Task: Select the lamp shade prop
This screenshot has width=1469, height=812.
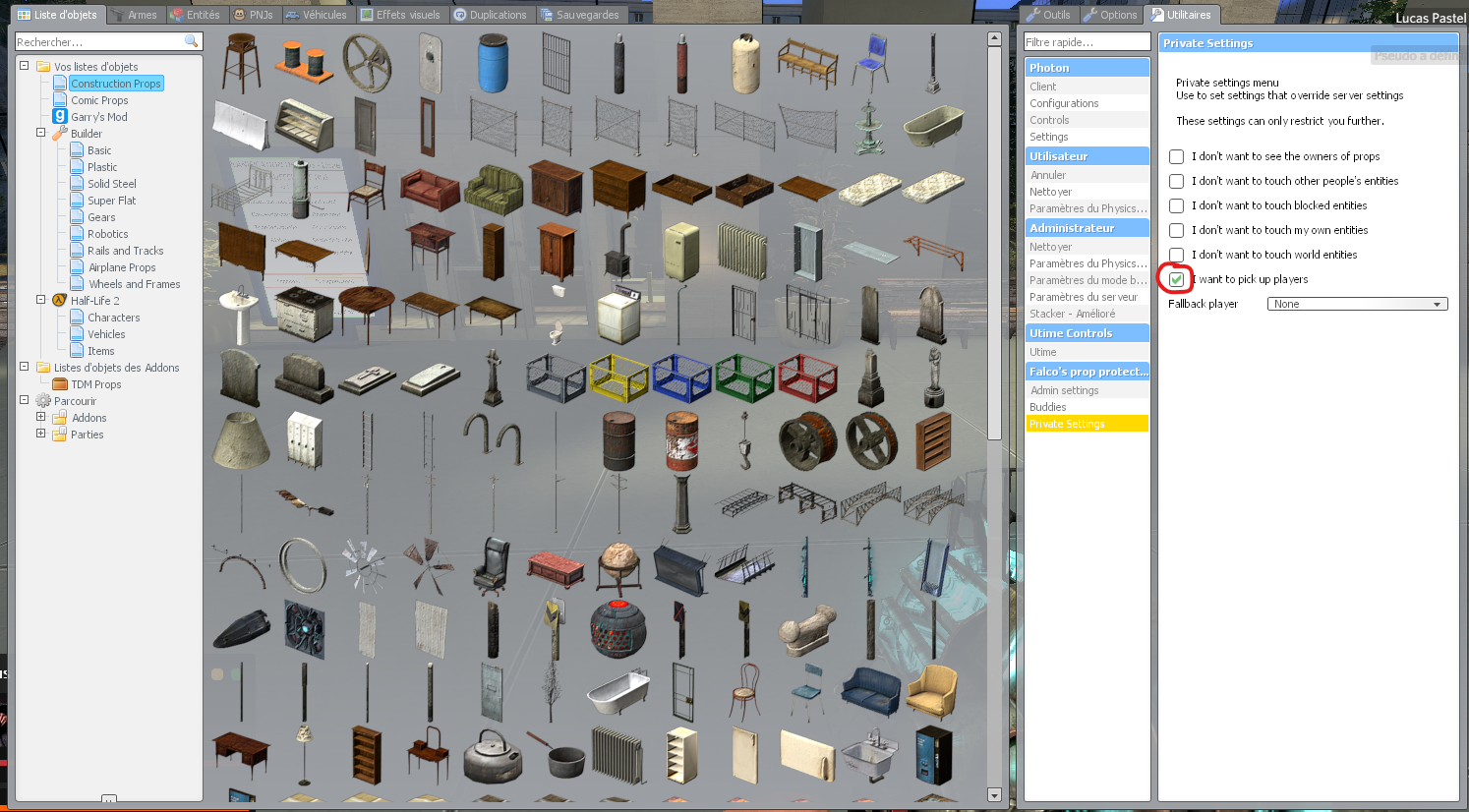Action: [241, 440]
